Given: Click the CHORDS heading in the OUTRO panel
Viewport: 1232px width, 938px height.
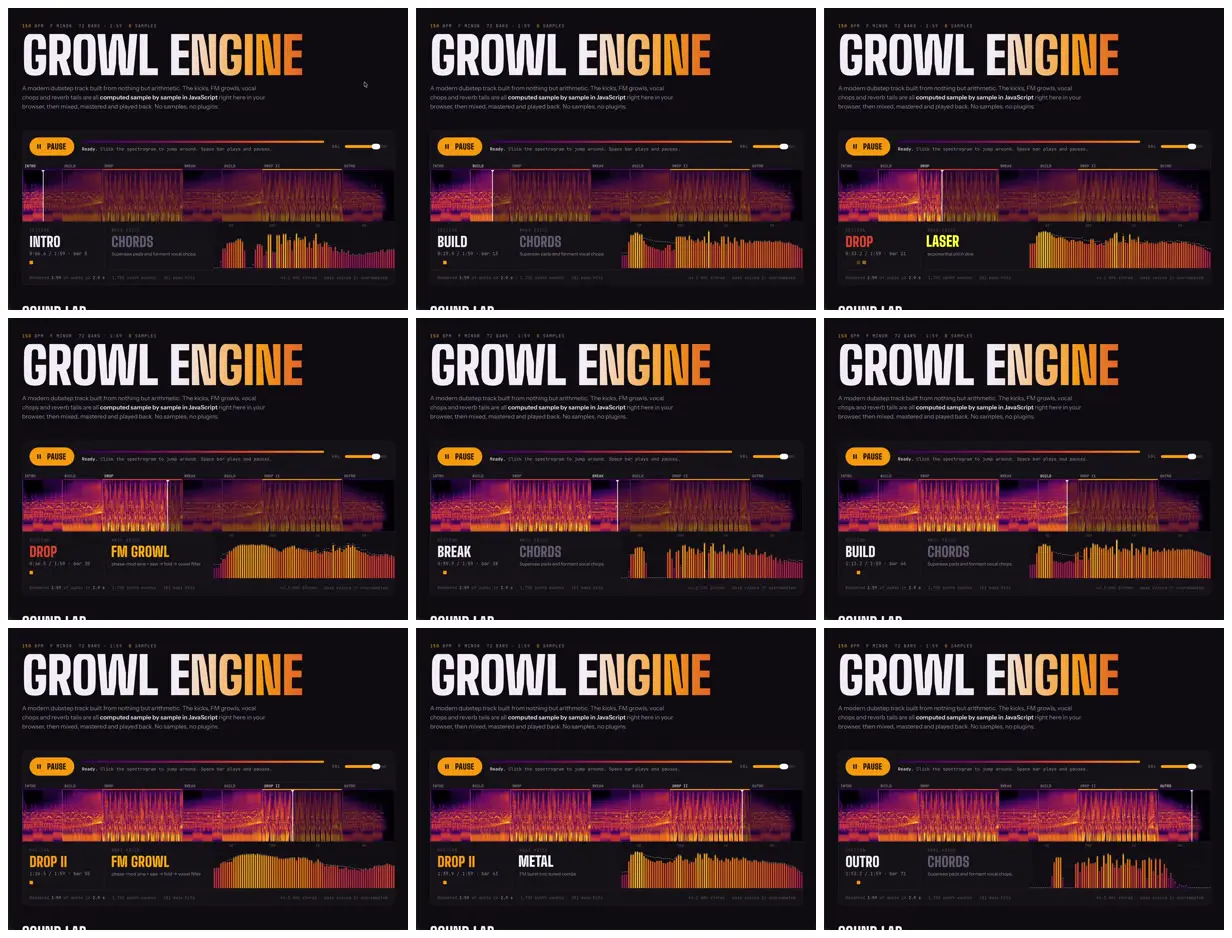Looking at the screenshot, I should coord(948,862).
